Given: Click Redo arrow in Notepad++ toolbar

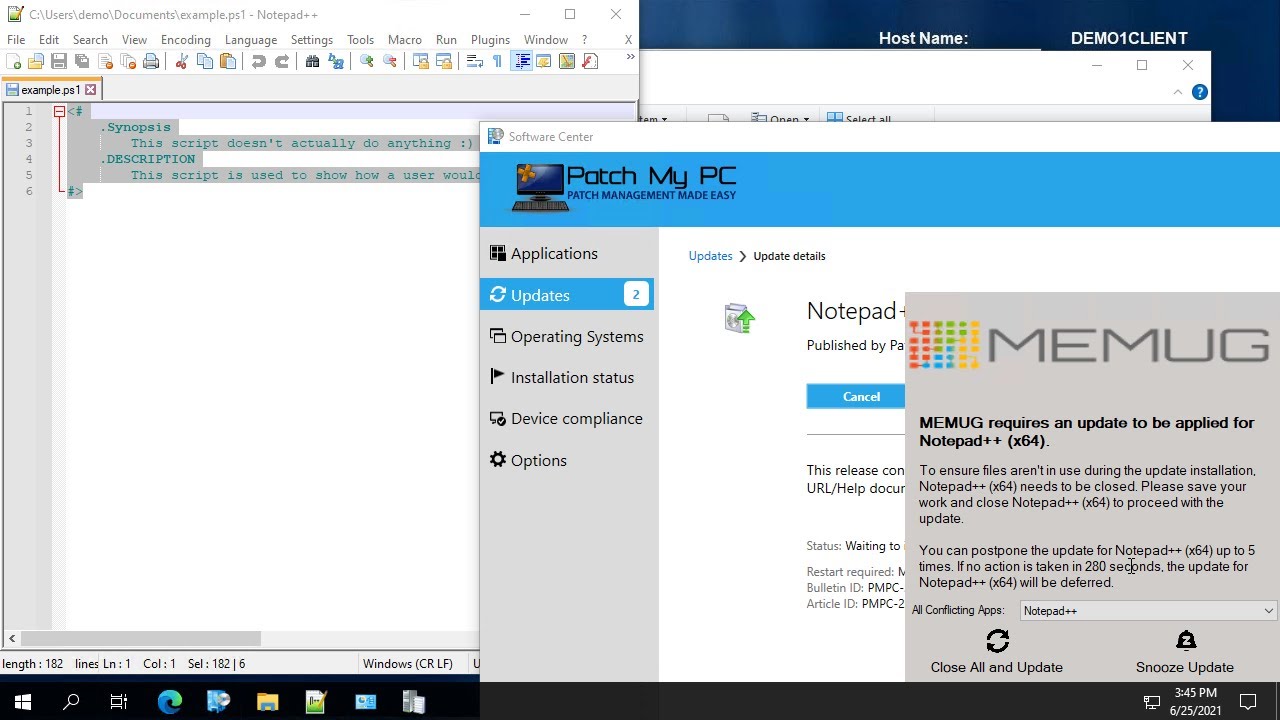Looking at the screenshot, I should tap(282, 62).
